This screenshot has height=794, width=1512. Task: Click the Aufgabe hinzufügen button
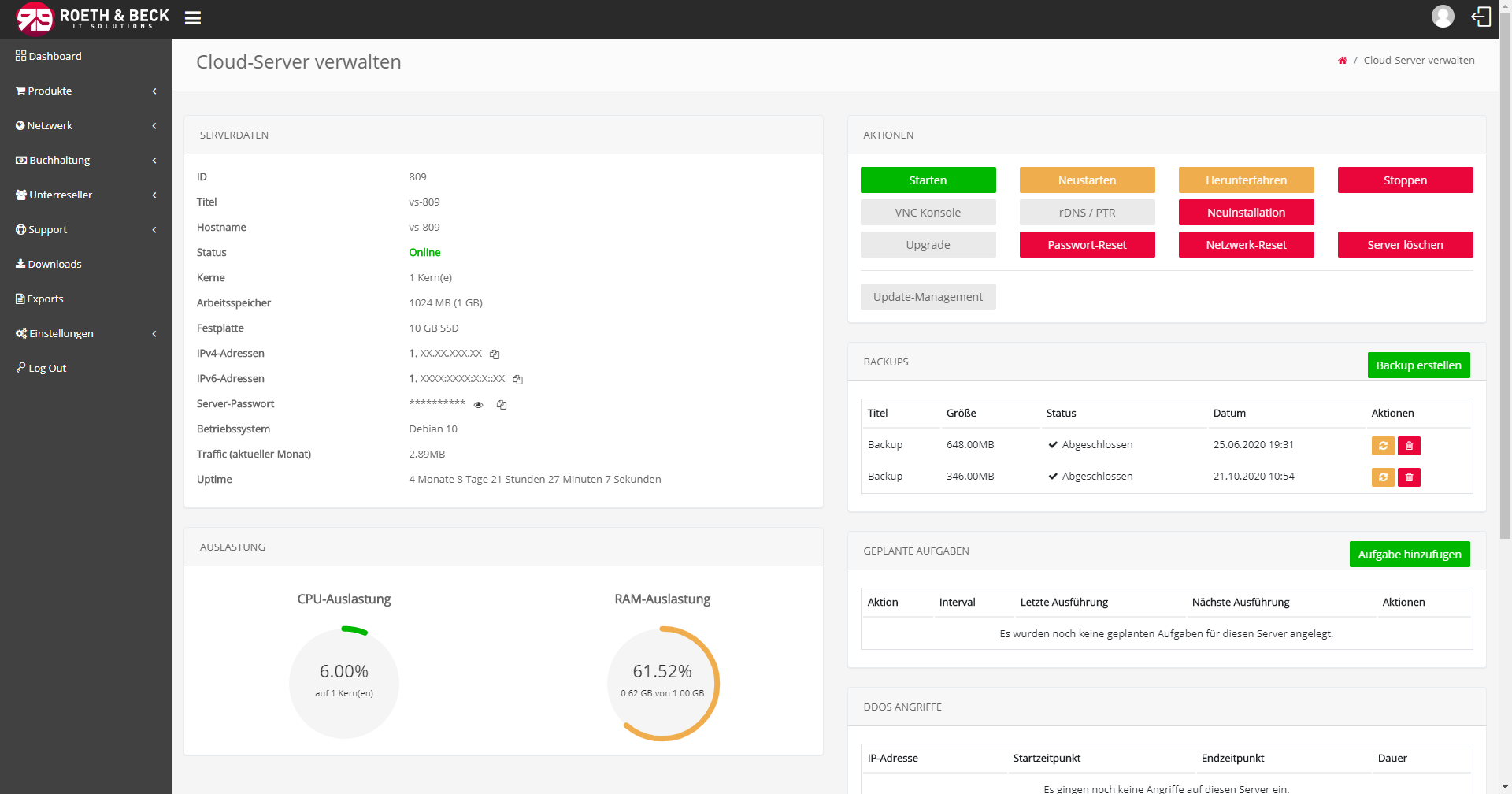(1409, 555)
